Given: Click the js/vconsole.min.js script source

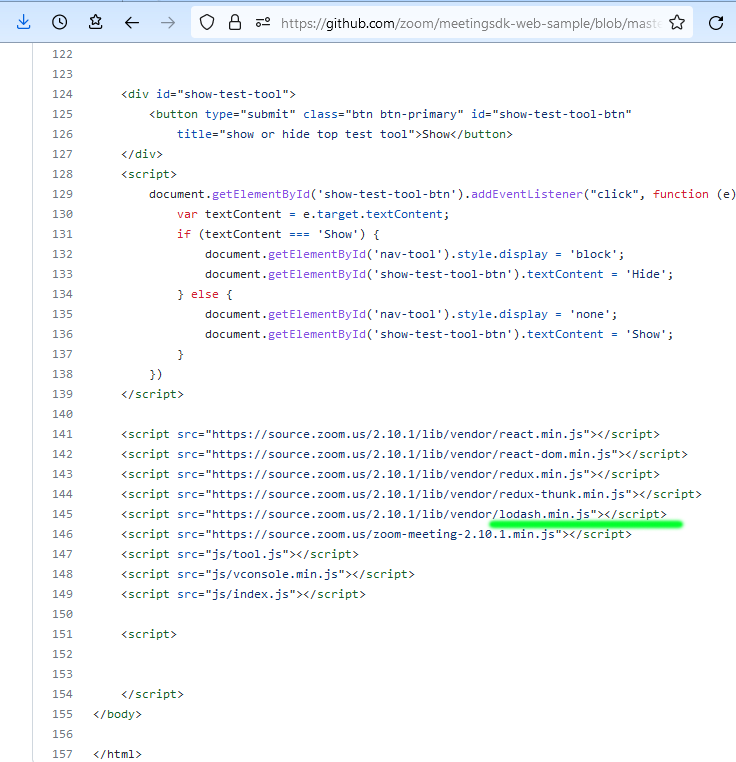Looking at the screenshot, I should [x=275, y=574].
